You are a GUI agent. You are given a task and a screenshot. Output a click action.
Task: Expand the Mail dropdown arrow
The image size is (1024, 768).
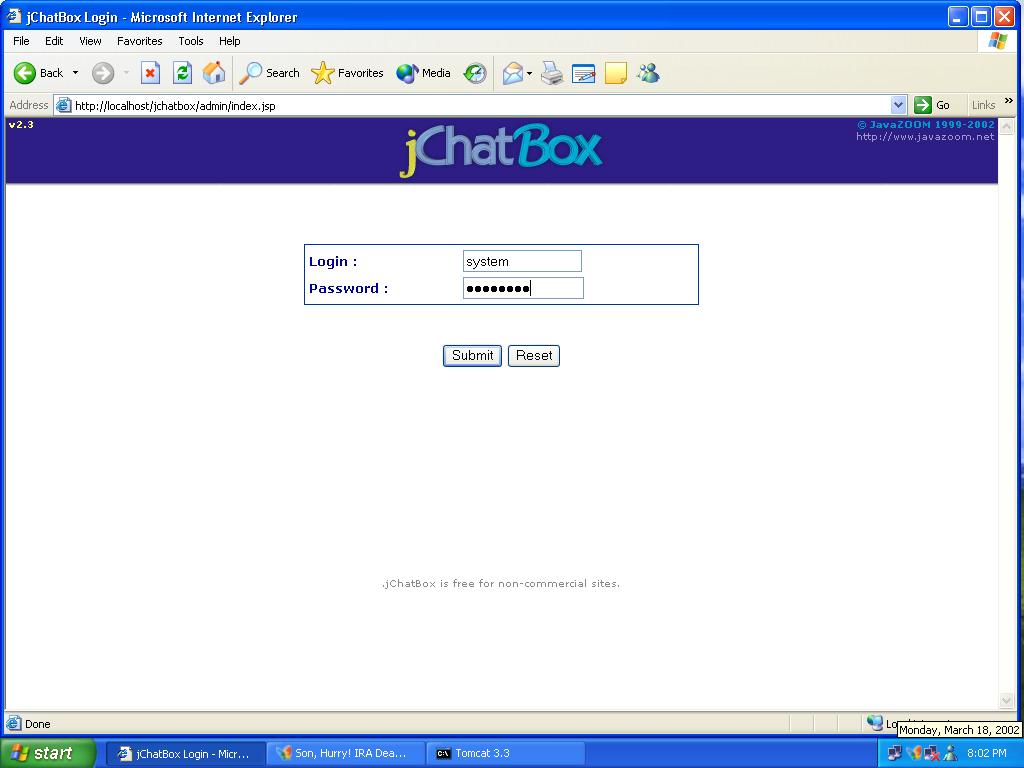pyautogui.click(x=529, y=73)
